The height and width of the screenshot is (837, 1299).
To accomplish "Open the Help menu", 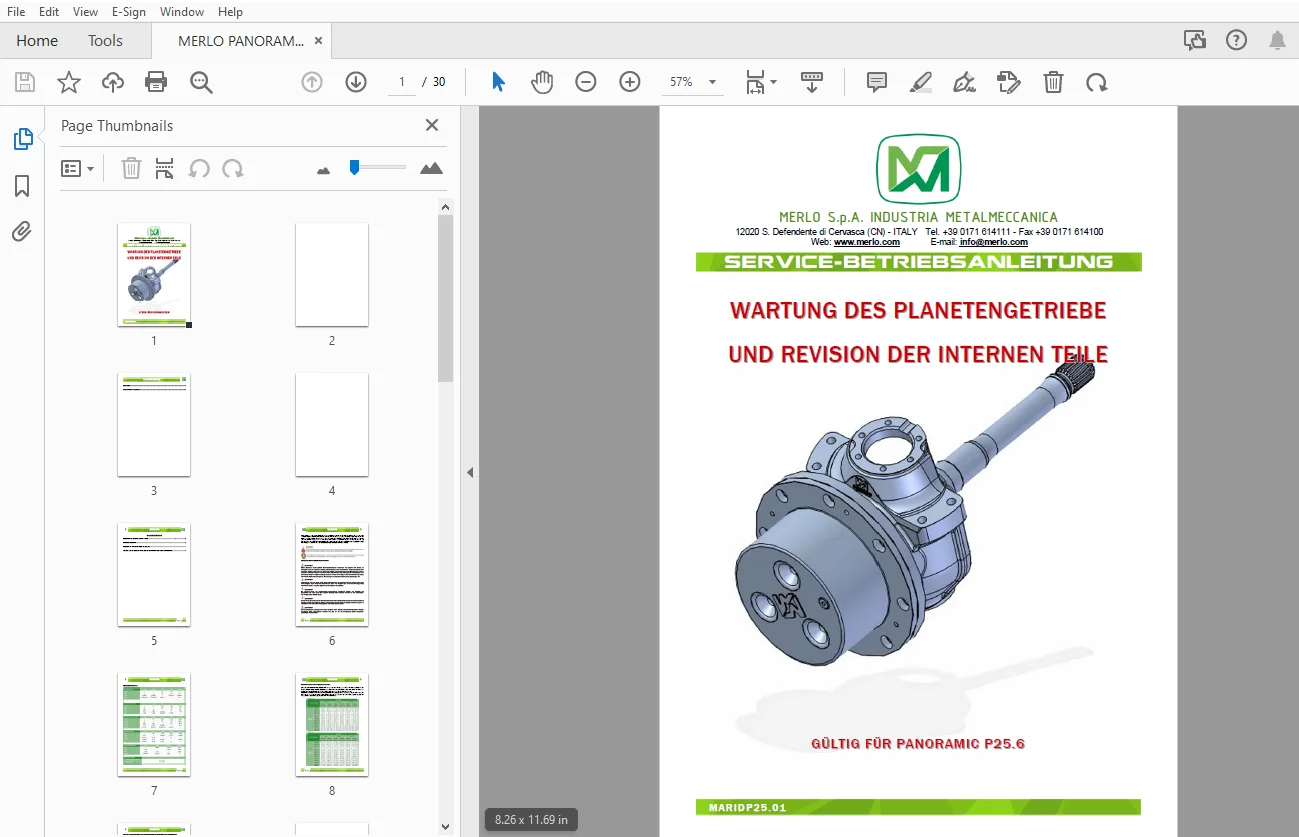I will coord(230,12).
